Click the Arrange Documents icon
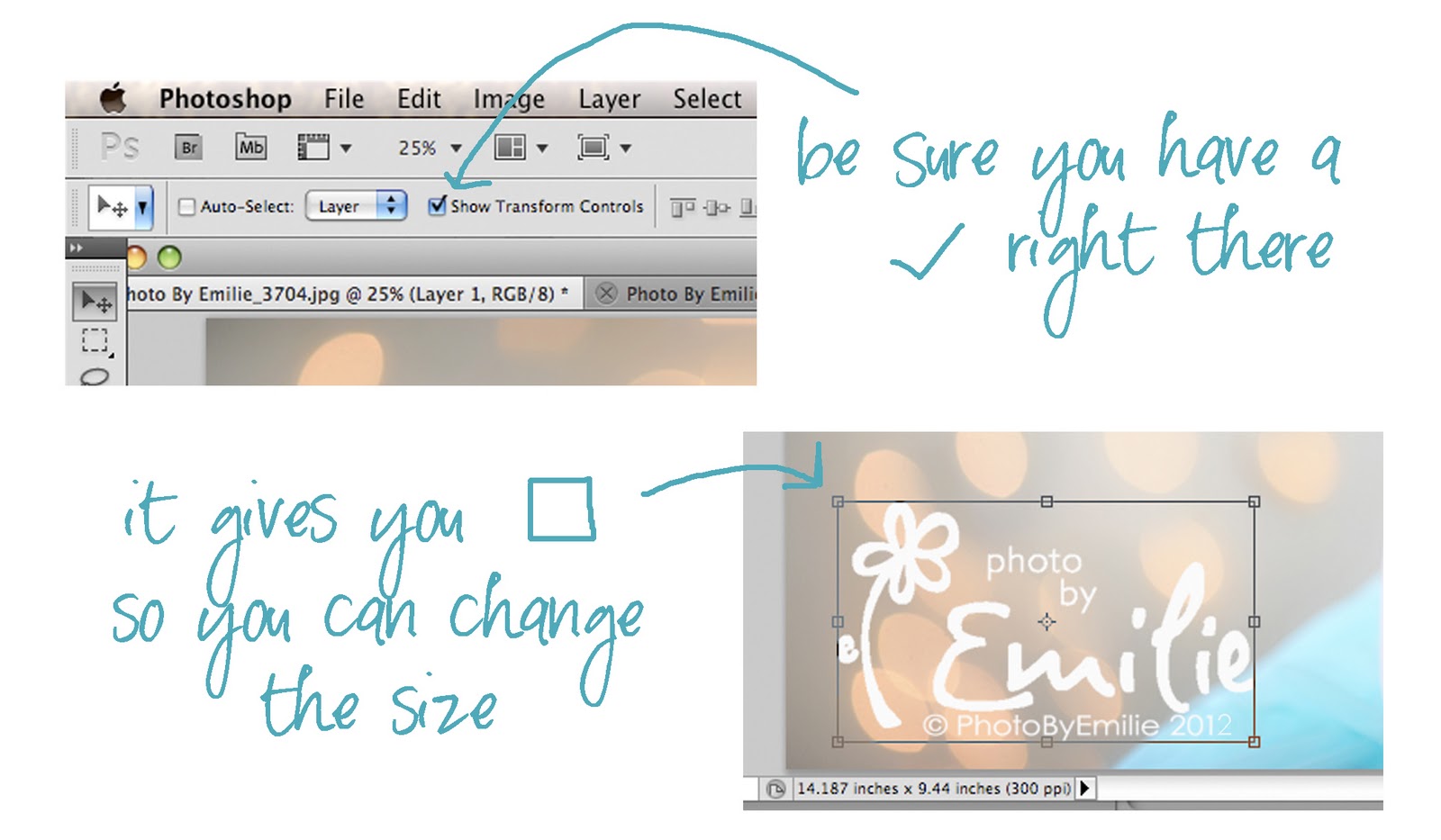The width and height of the screenshot is (1441, 840). tap(510, 147)
